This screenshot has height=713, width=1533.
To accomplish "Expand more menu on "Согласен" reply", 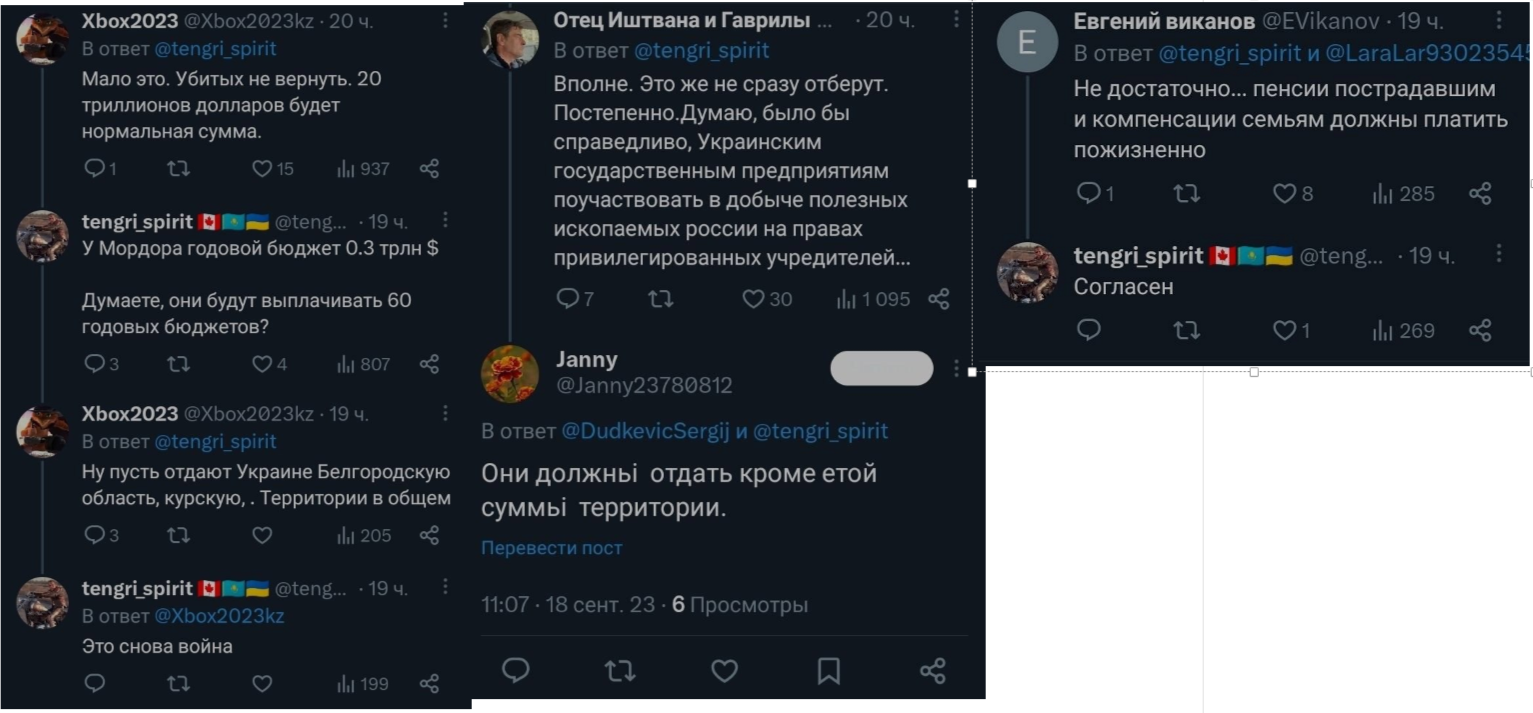I will tap(1499, 255).
